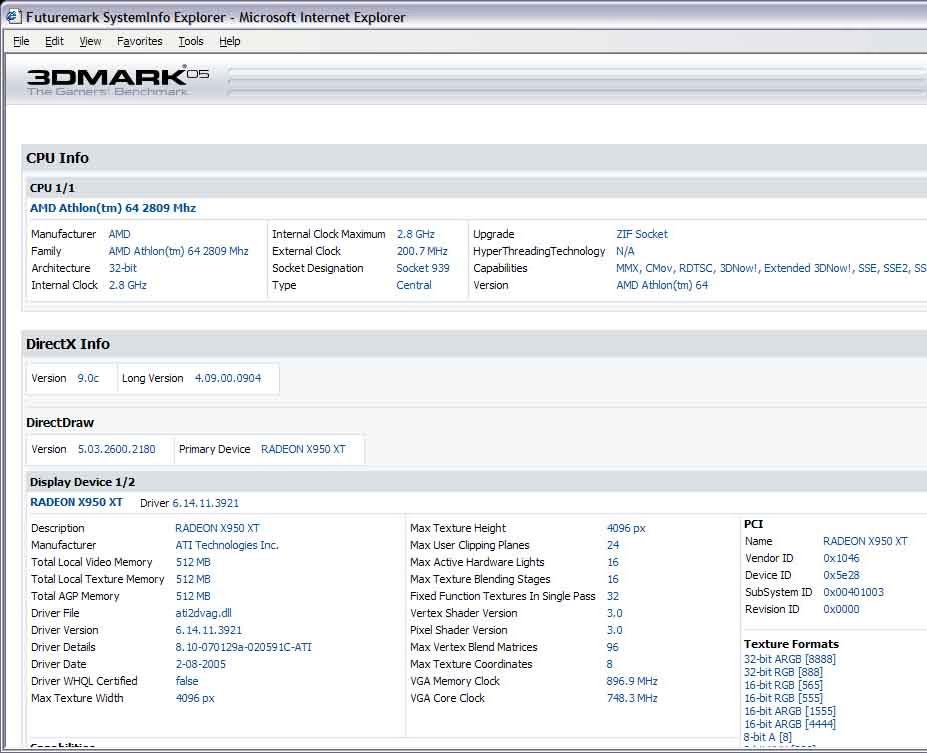Screen dimensions: 927x753
Task: Select Total Local Video Memory '512 MB'
Action: click(193, 562)
